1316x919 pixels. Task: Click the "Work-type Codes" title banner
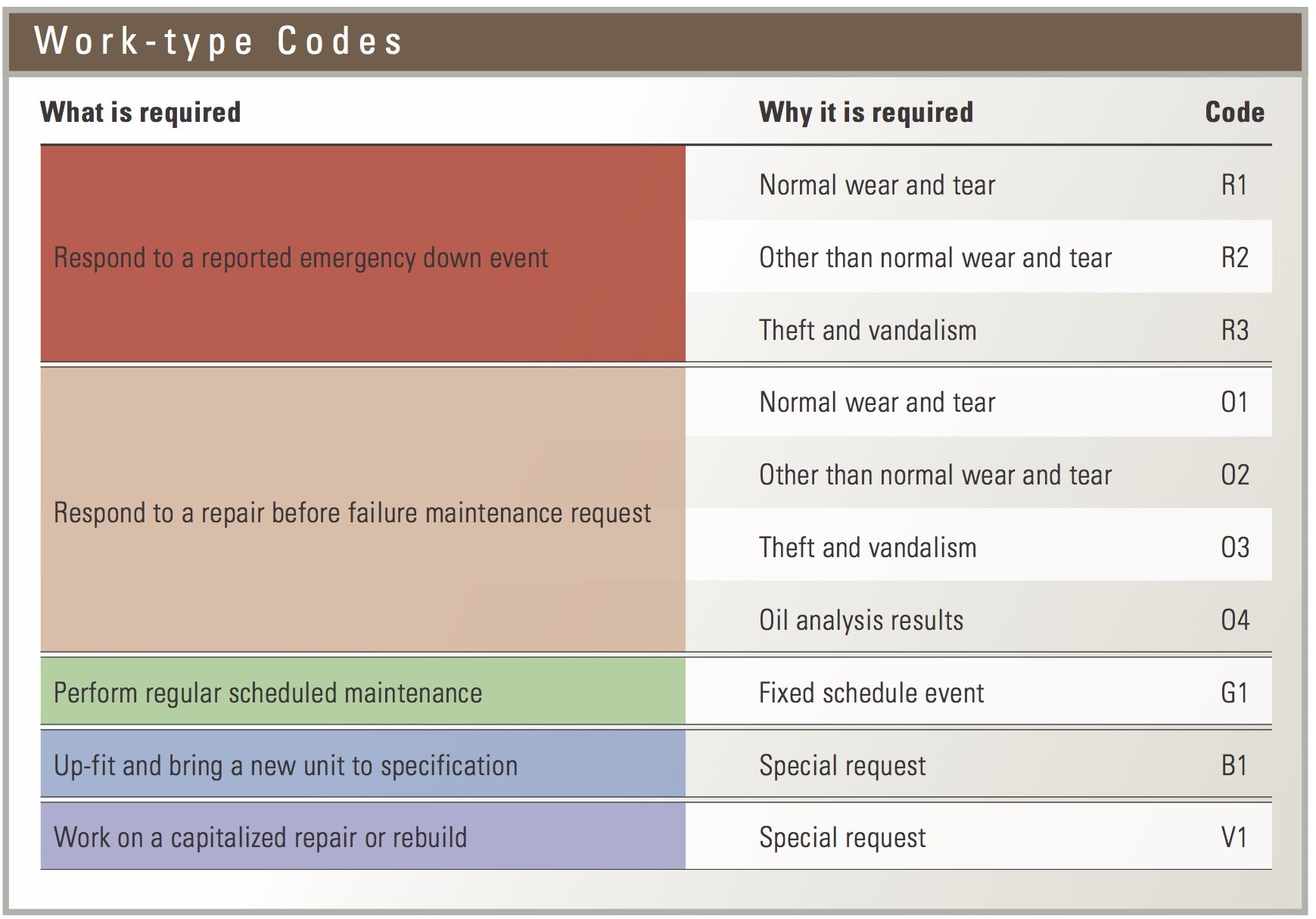click(219, 41)
